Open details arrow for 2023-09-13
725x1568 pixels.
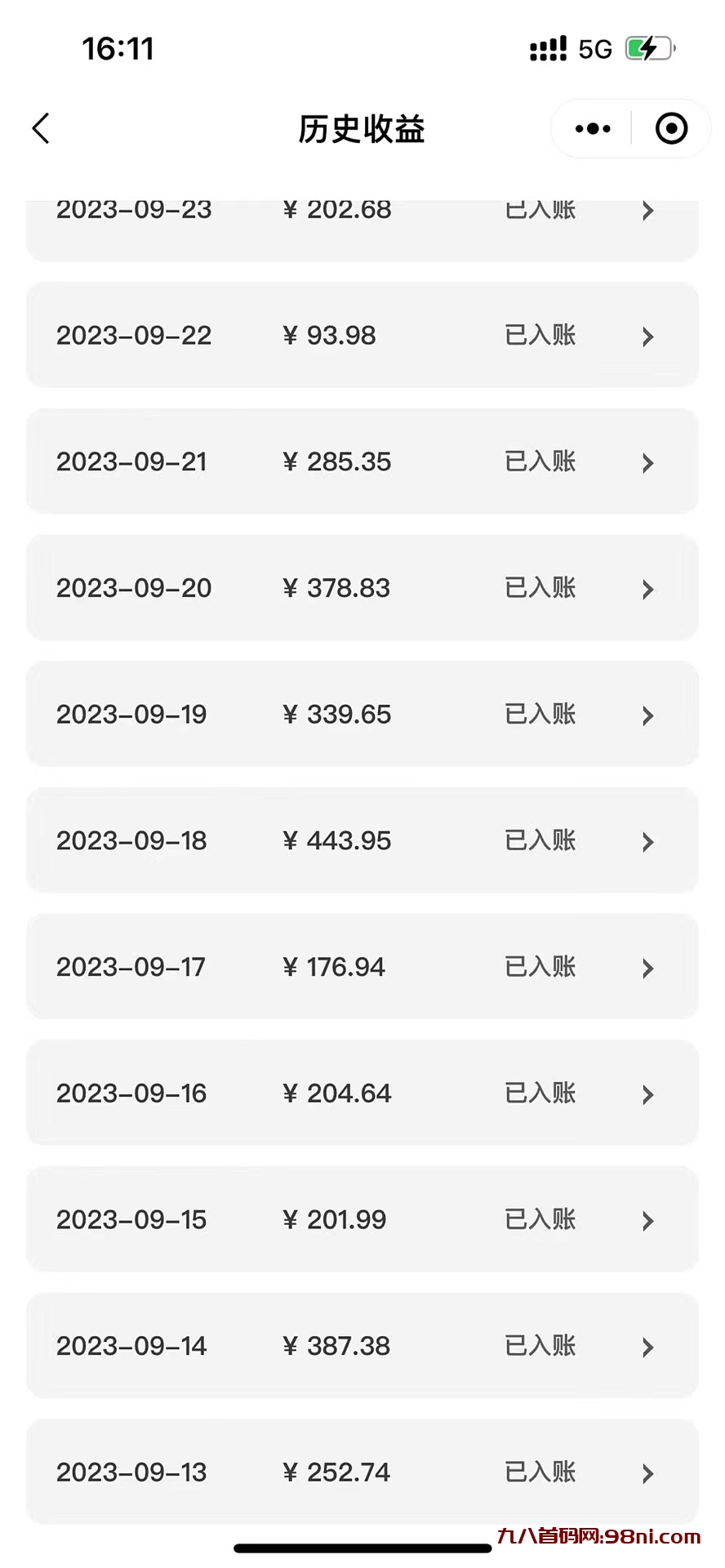pyautogui.click(x=647, y=1473)
